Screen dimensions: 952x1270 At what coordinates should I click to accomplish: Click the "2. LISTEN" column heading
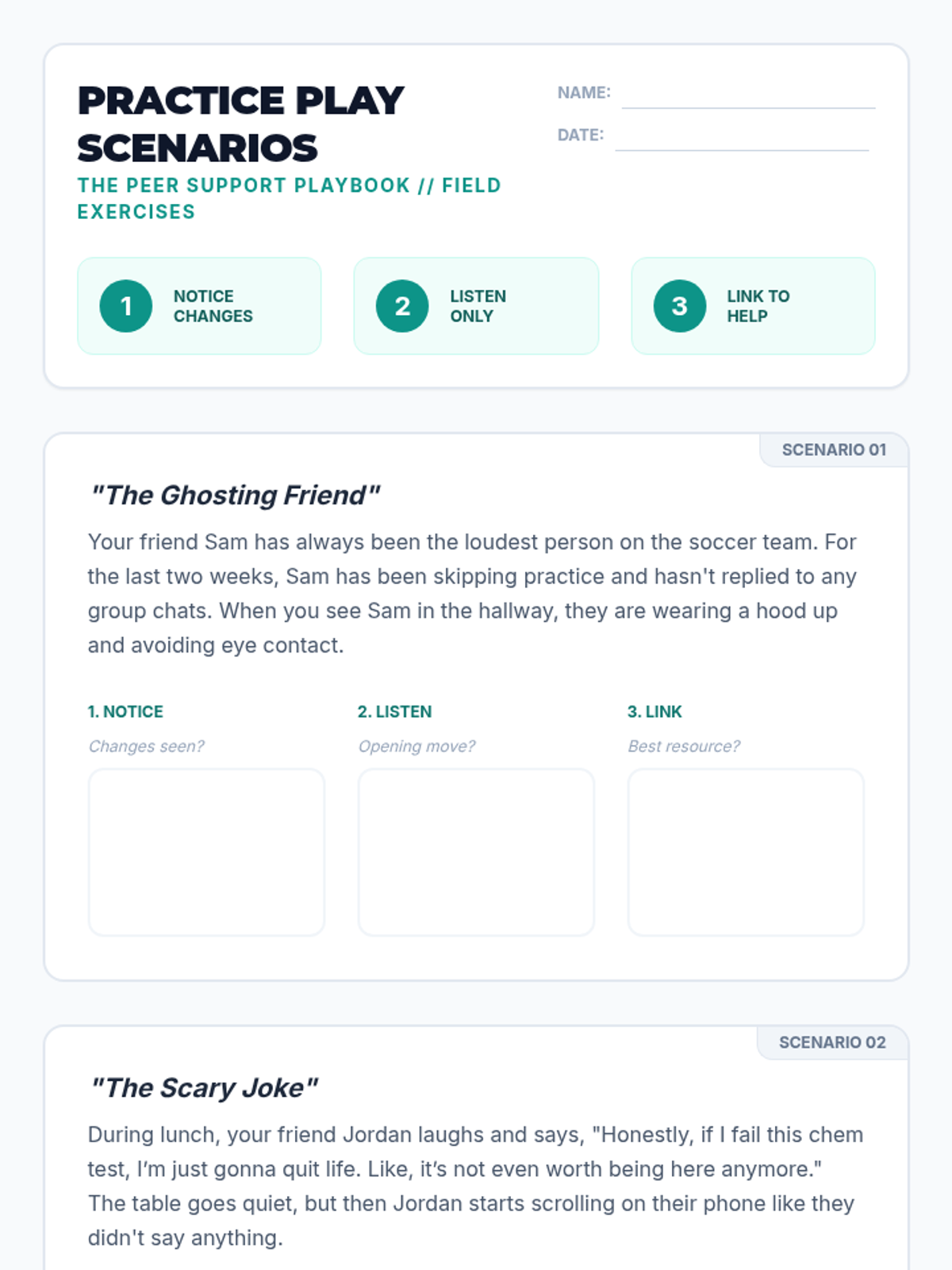pyautogui.click(x=394, y=712)
